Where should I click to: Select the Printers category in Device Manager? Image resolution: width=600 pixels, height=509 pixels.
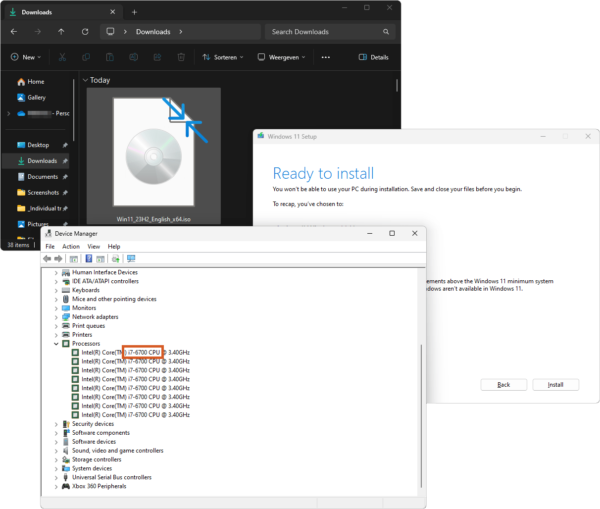point(82,335)
